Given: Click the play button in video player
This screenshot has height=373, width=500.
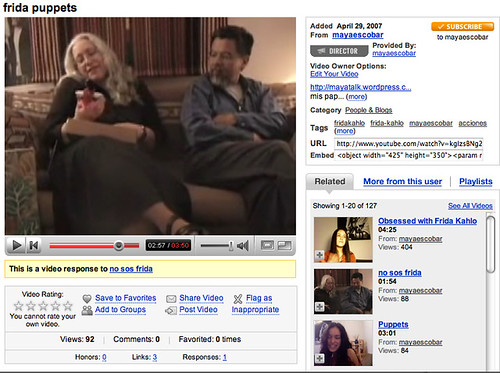Looking at the screenshot, I should point(16,246).
